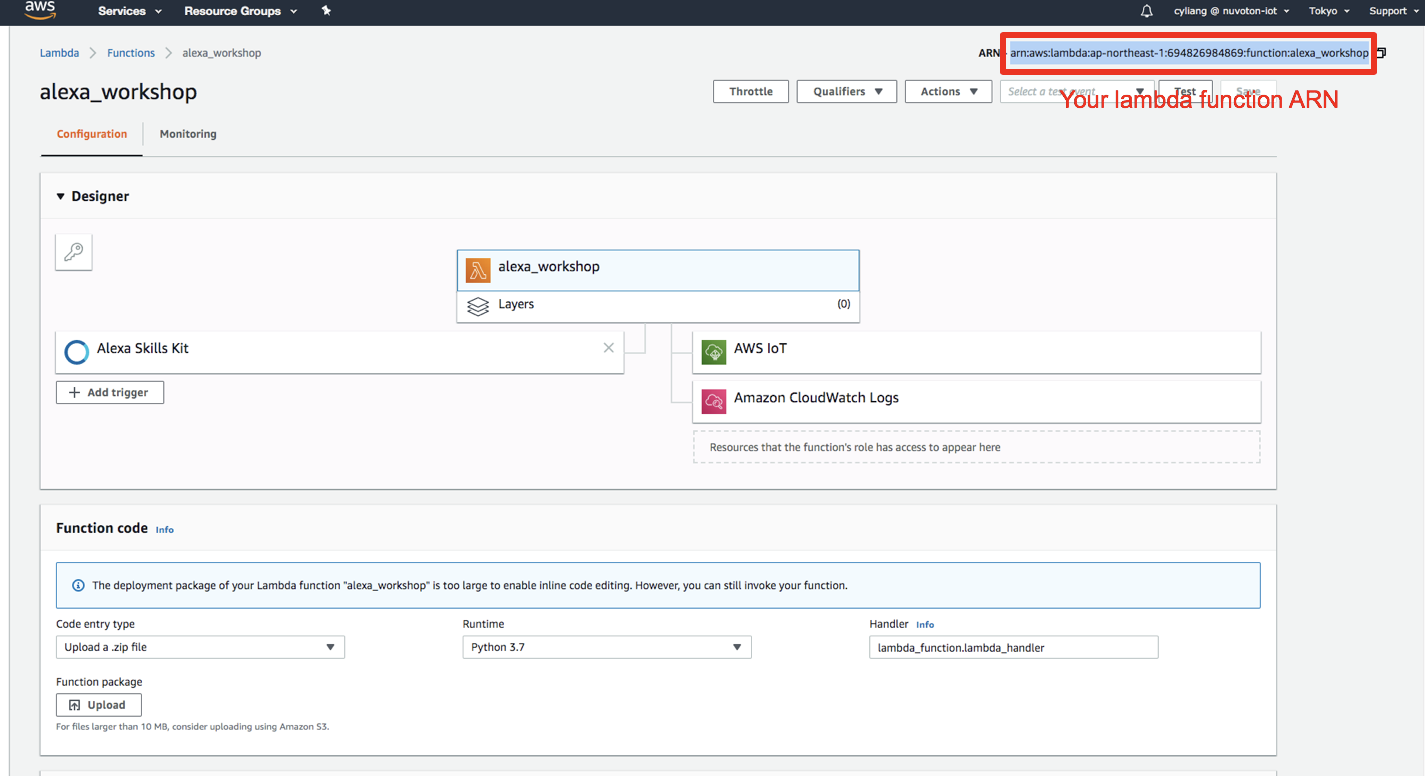Screen dimensions: 1425x776
Task: Click the info circle icon in the notice banner
Action: 79,585
